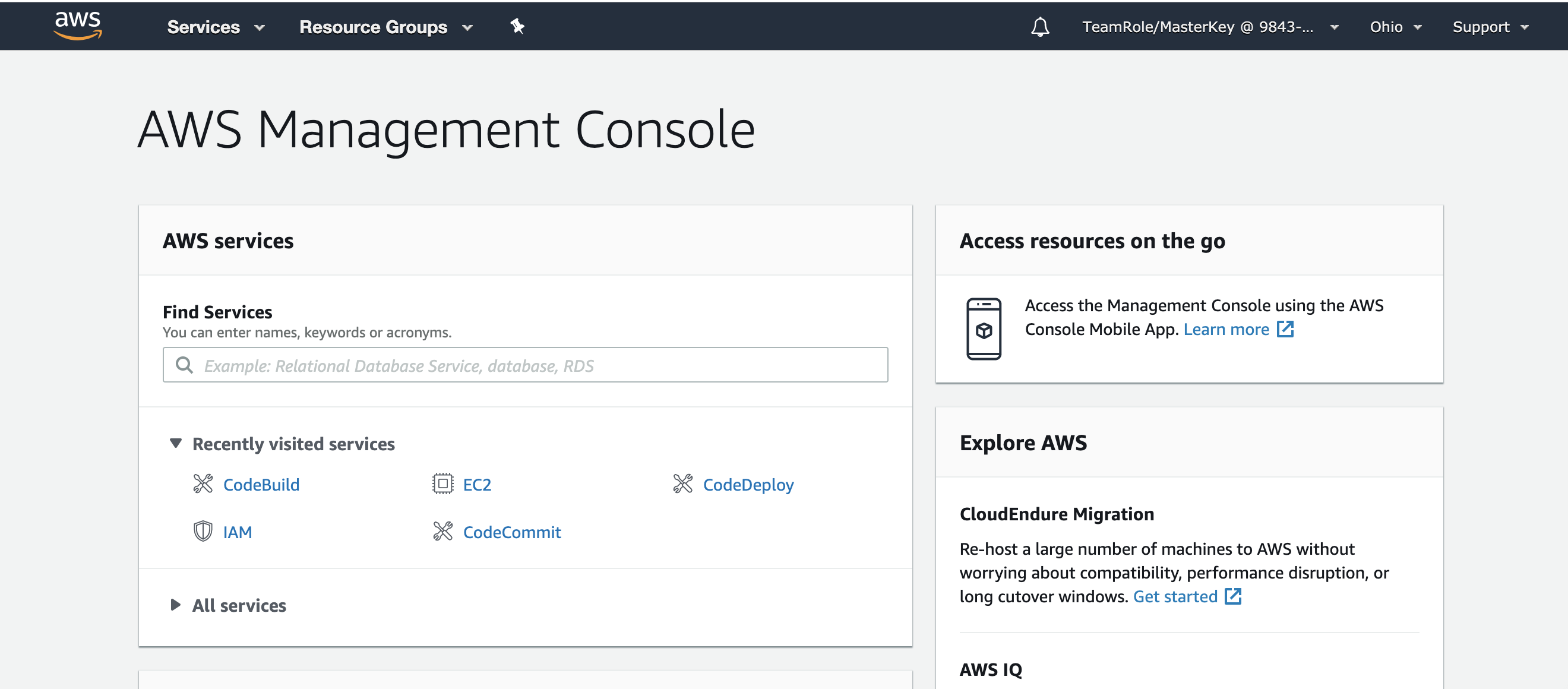Viewport: 1568px width, 689px height.
Task: Open the Services menu
Action: pos(215,27)
